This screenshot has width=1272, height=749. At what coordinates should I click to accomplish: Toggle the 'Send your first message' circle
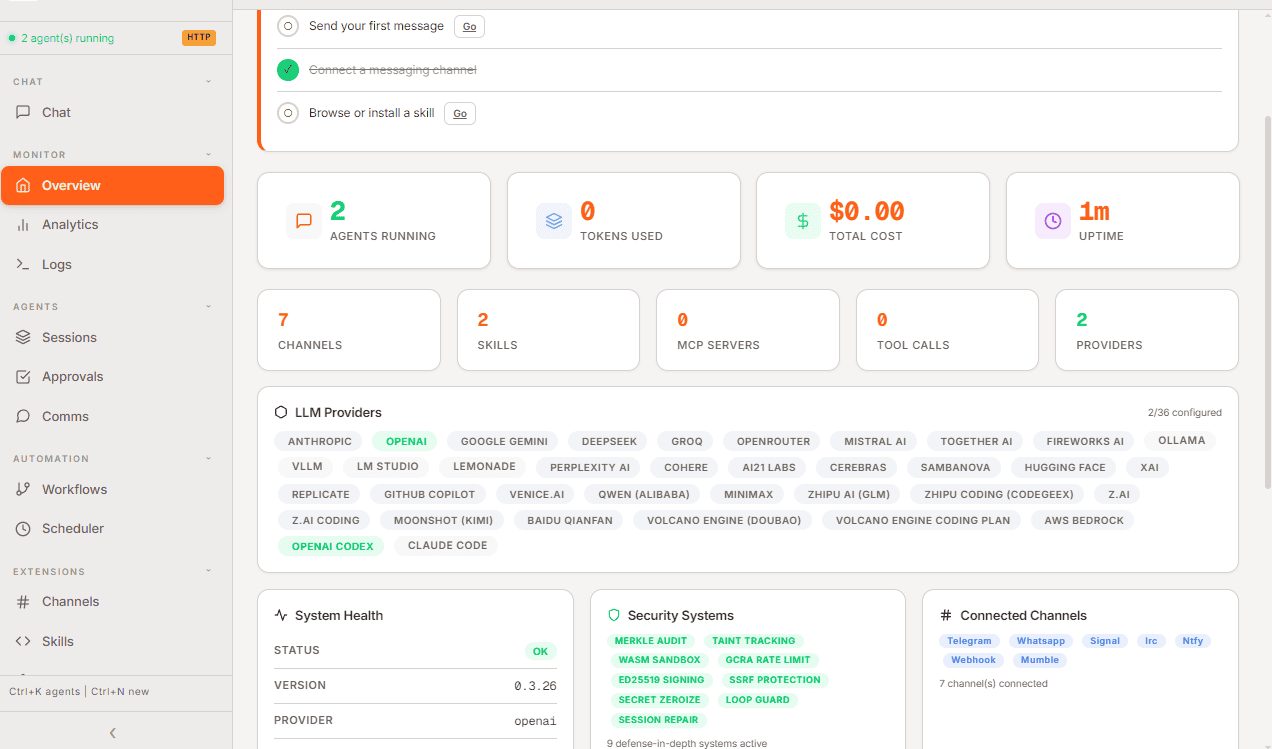(x=288, y=27)
